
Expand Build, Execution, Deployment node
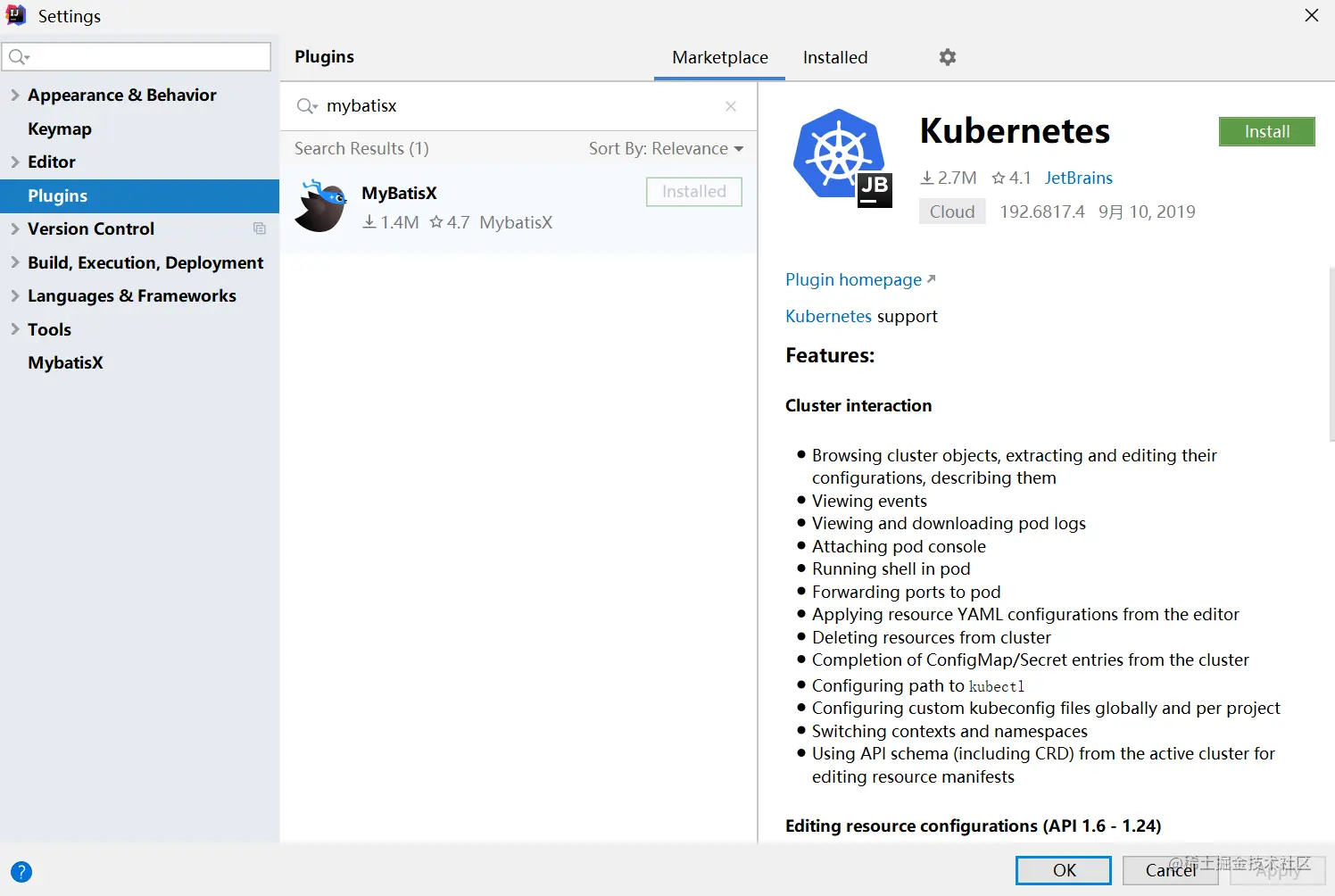coord(14,262)
